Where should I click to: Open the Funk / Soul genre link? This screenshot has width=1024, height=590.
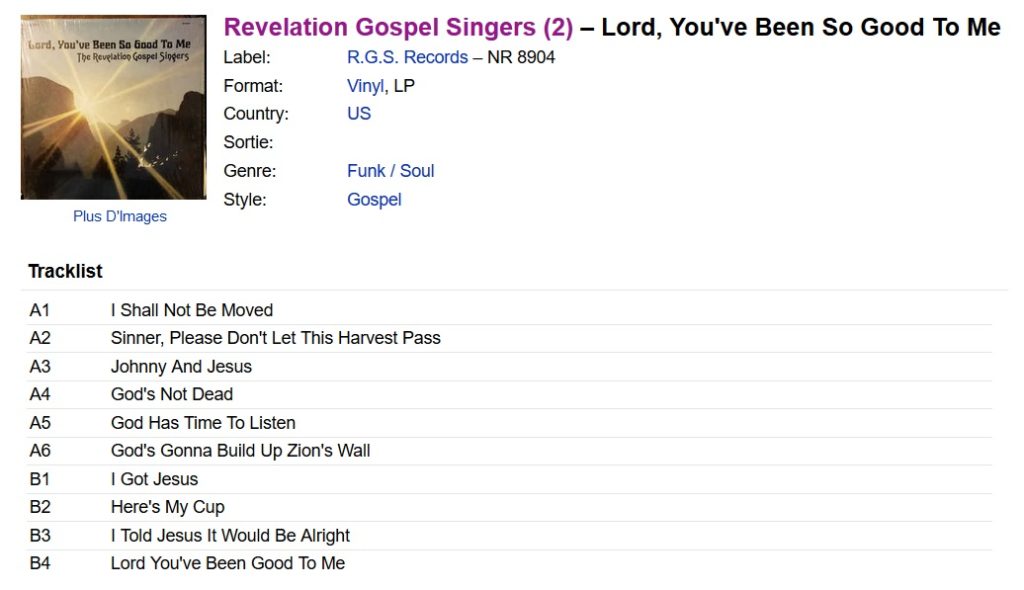[x=391, y=171]
